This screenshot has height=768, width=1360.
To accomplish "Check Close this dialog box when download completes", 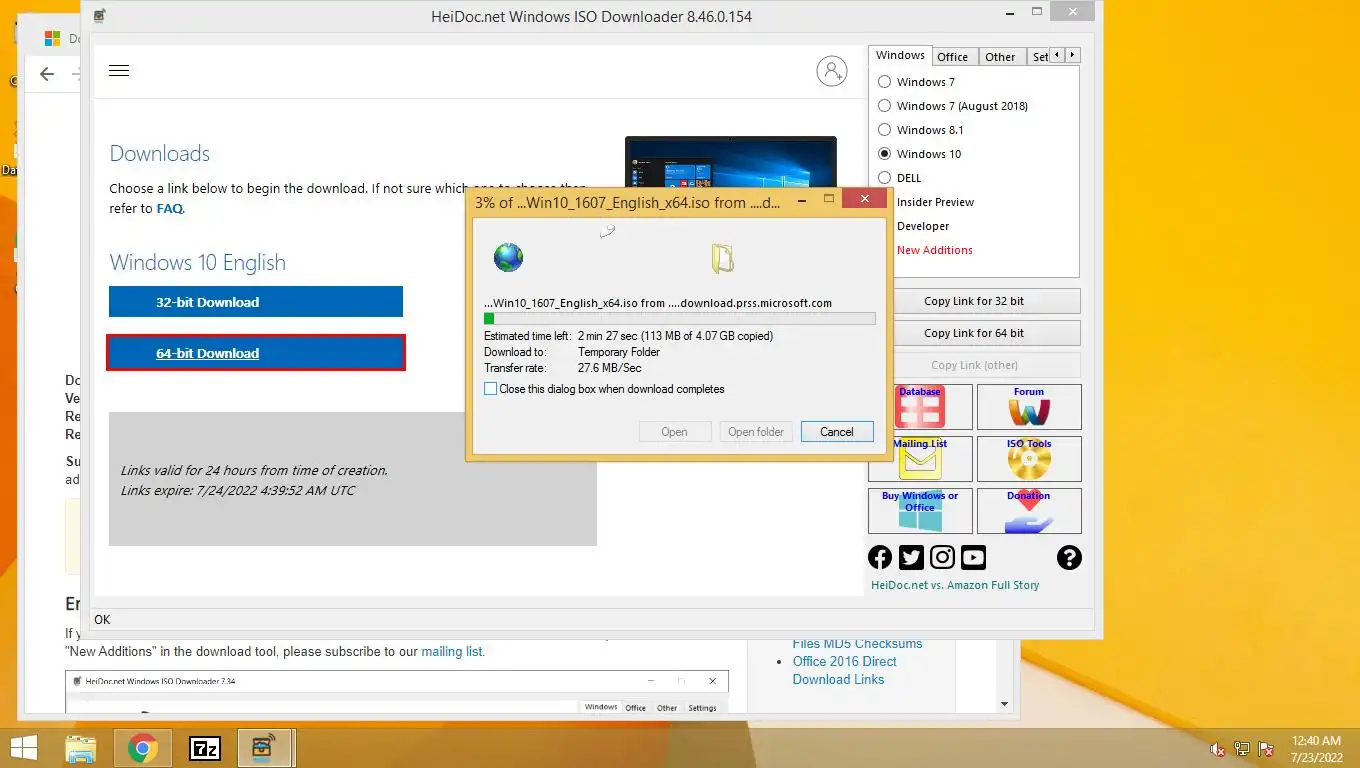I will coord(490,389).
